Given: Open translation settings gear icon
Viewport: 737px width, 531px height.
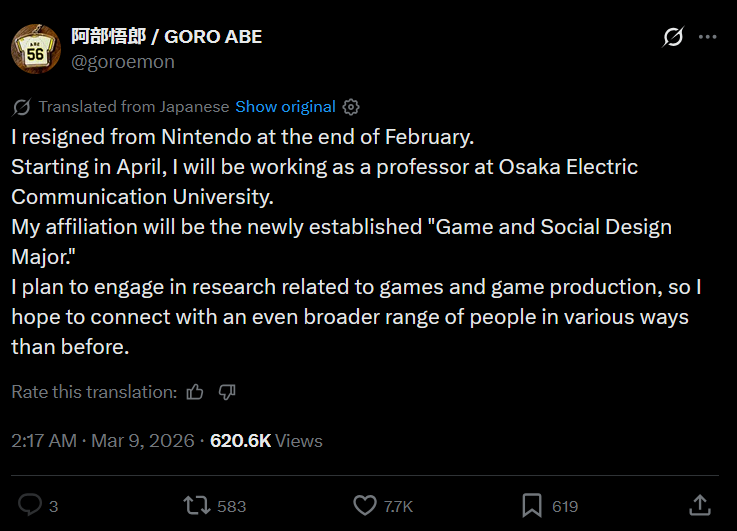Looking at the screenshot, I should tap(351, 107).
